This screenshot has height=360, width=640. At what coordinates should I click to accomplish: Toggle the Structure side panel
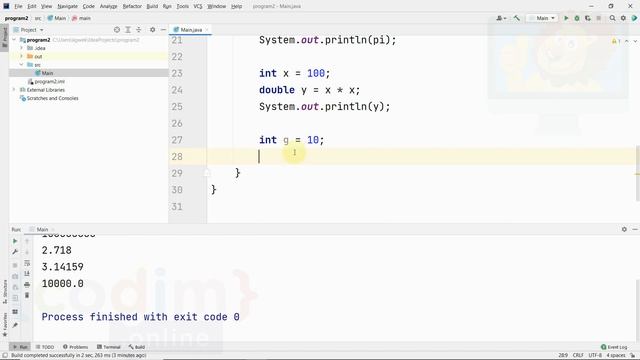5,291
